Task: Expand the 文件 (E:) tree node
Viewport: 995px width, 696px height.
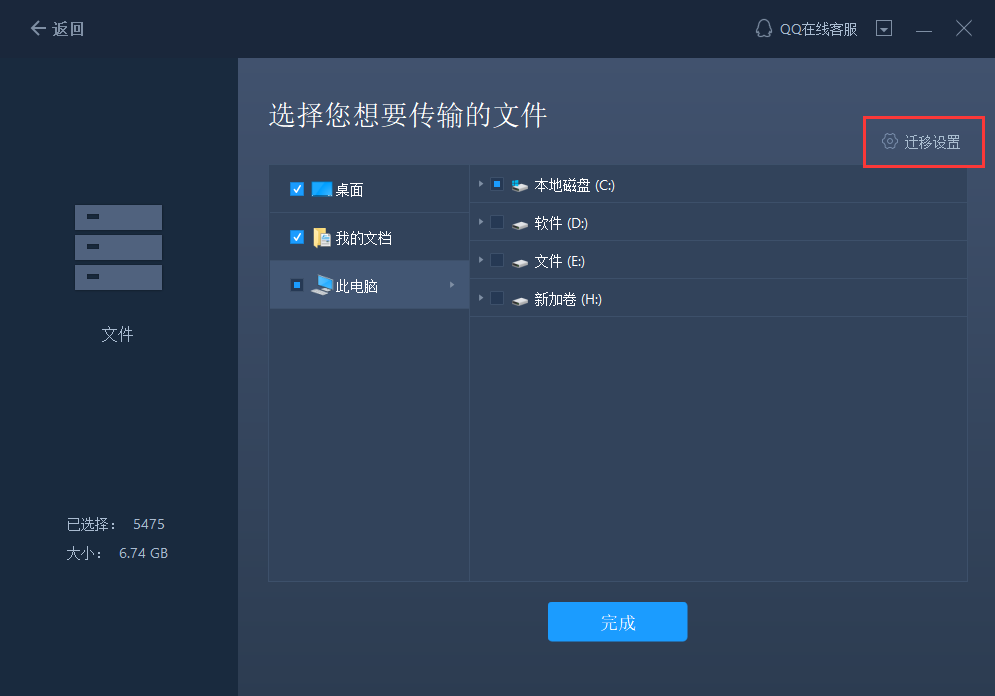Action: tap(480, 260)
